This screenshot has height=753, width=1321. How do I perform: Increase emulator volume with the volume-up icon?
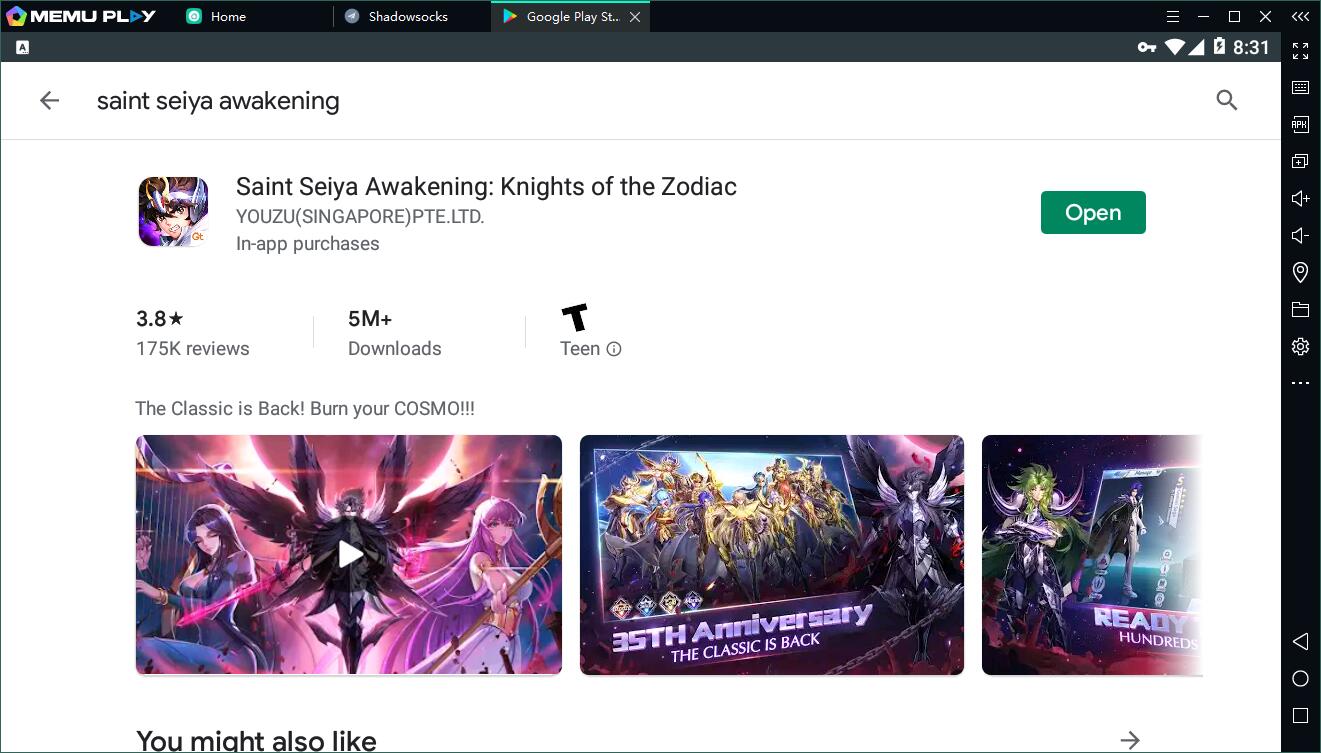pyautogui.click(x=1300, y=198)
